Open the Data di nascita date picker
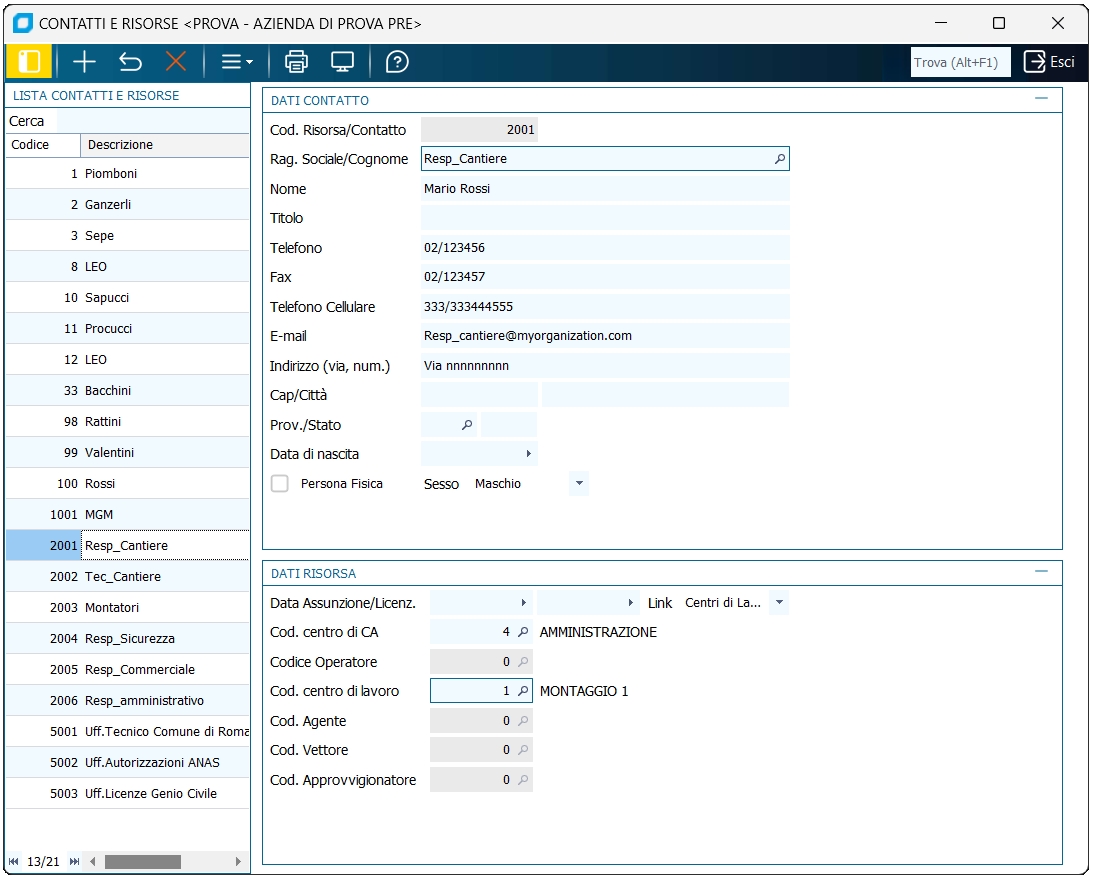This screenshot has width=1093, height=878. (528, 454)
